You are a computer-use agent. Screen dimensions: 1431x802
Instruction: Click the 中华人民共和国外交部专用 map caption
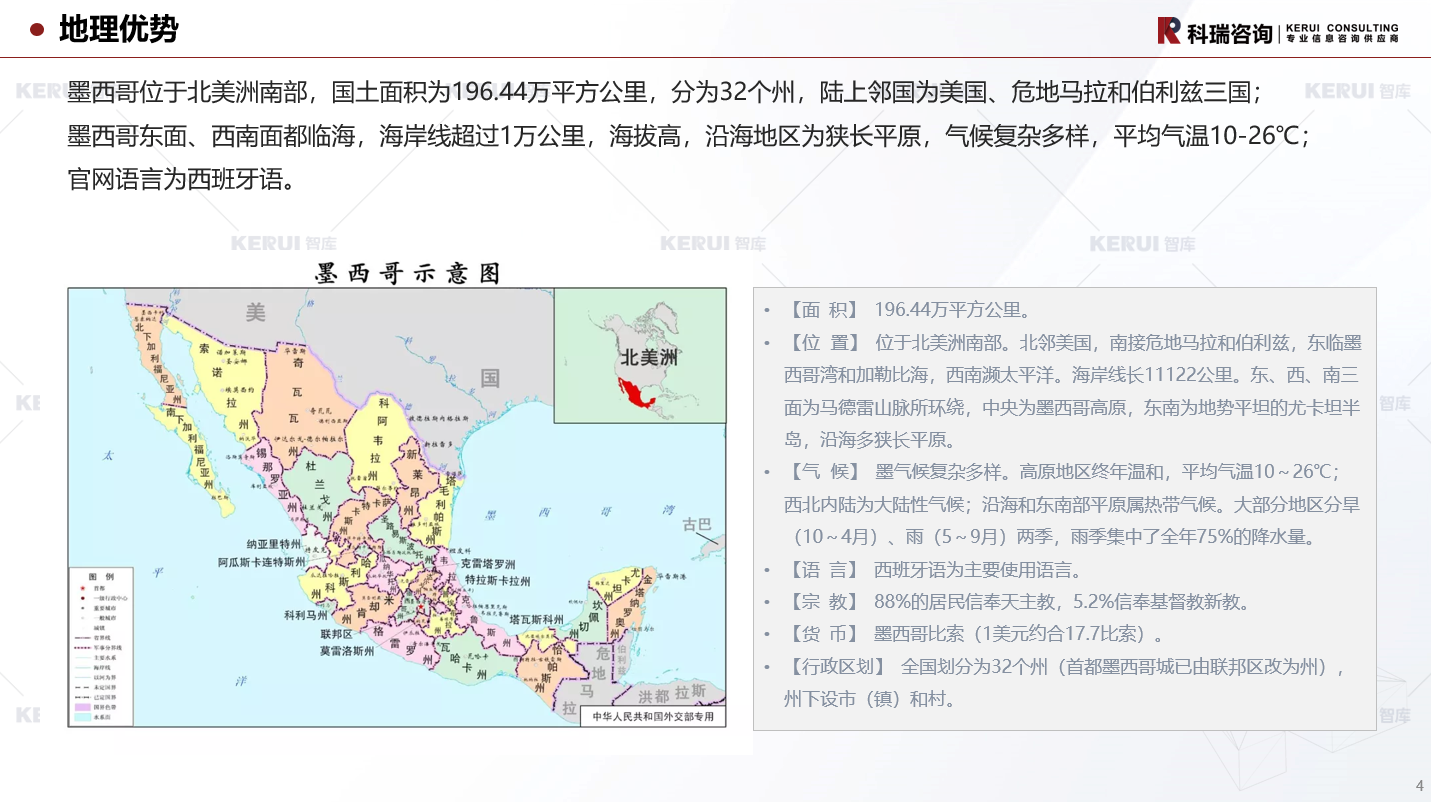(x=653, y=717)
